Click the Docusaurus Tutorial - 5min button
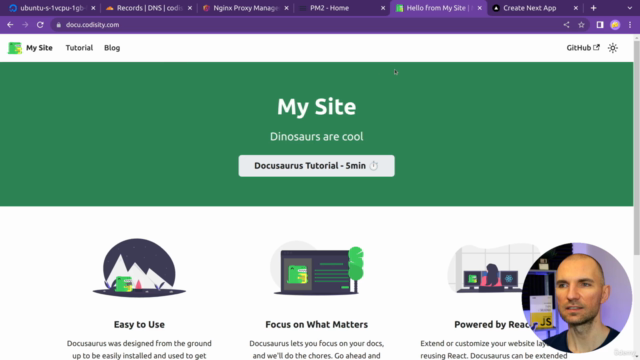640x360 pixels. (x=316, y=166)
